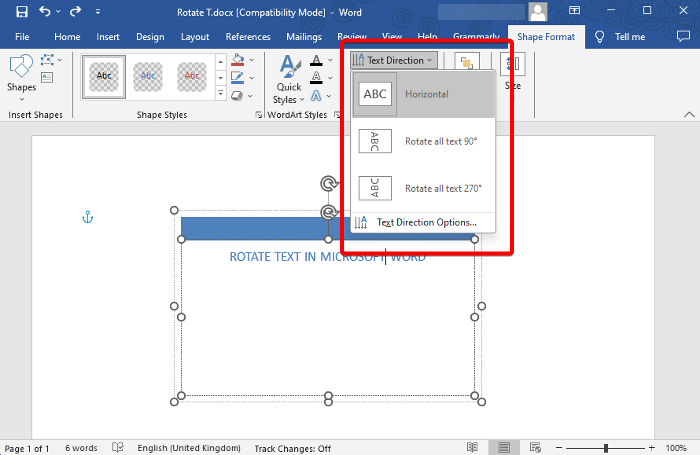Screen dimensions: 700x455
Task: Choose the Horizontal text direction option
Action: click(423, 94)
